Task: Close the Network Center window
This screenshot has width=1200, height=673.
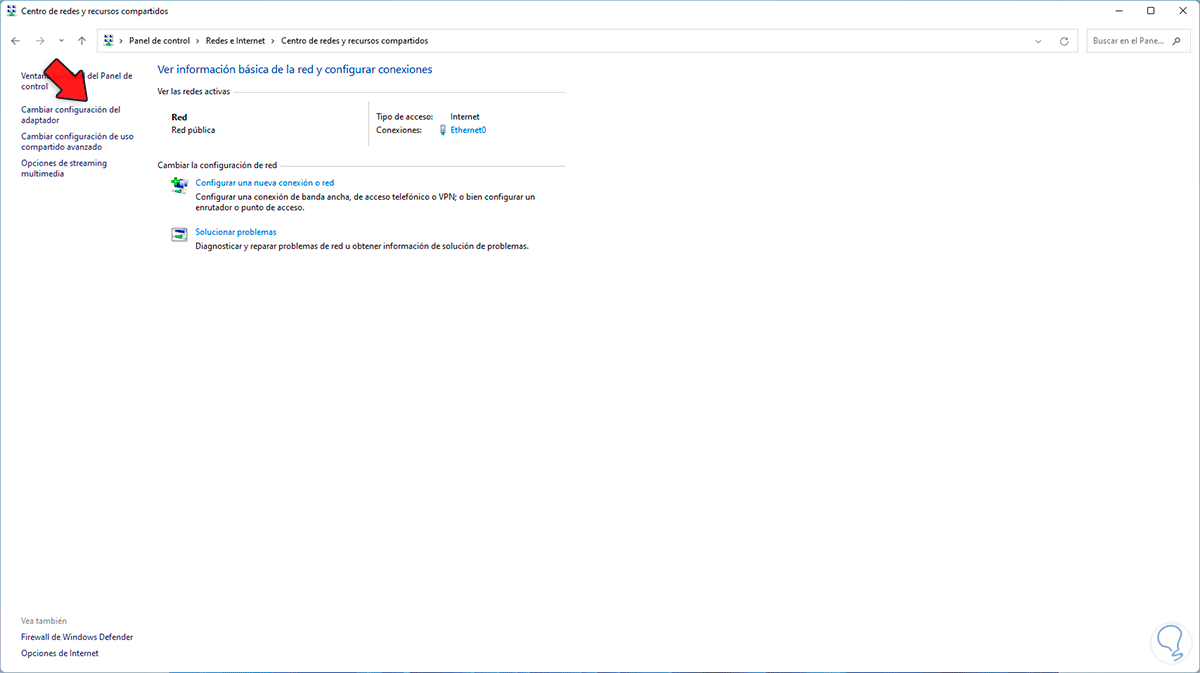Action: pos(1181,11)
